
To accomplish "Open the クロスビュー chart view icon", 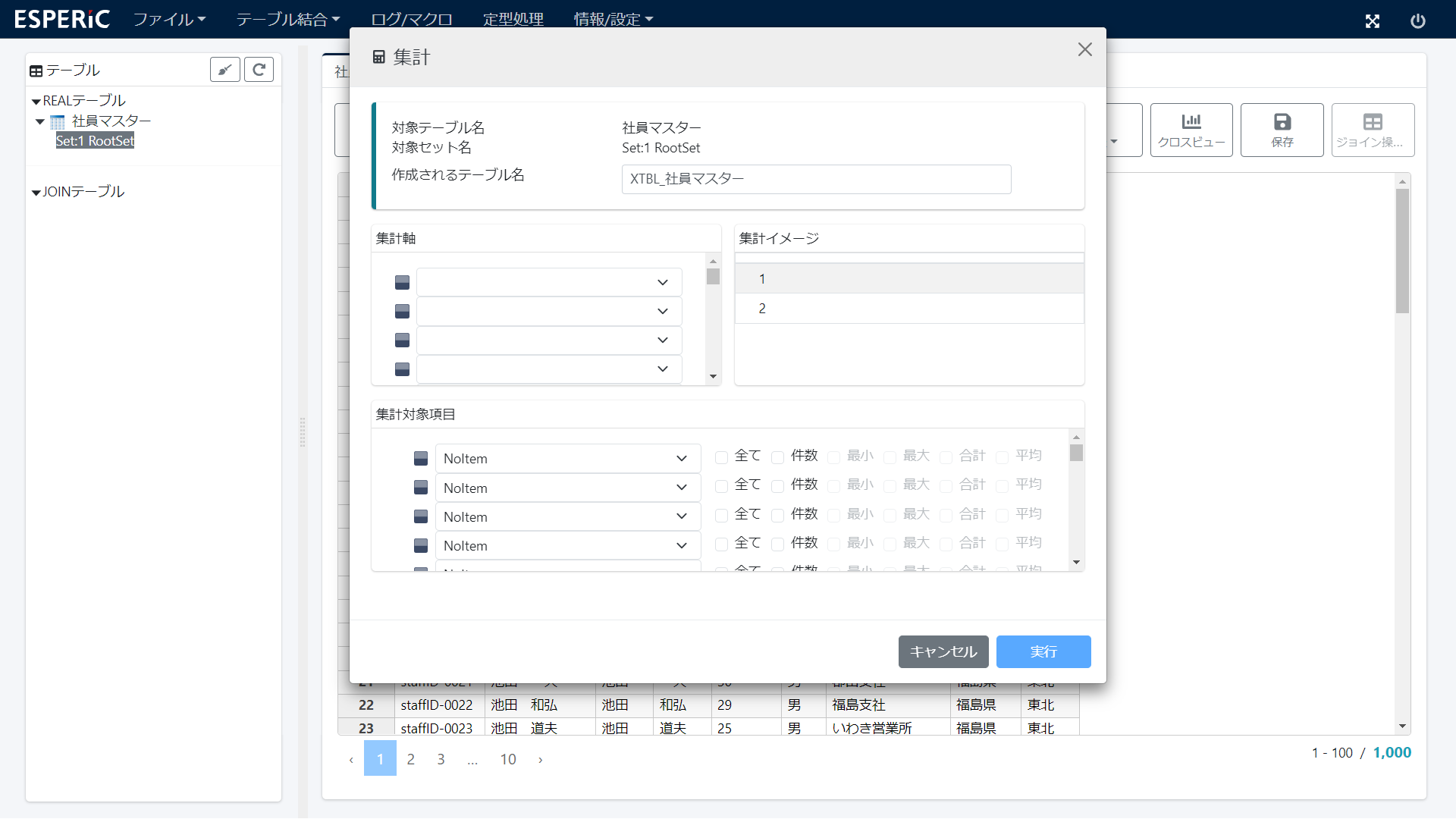I will [1191, 130].
